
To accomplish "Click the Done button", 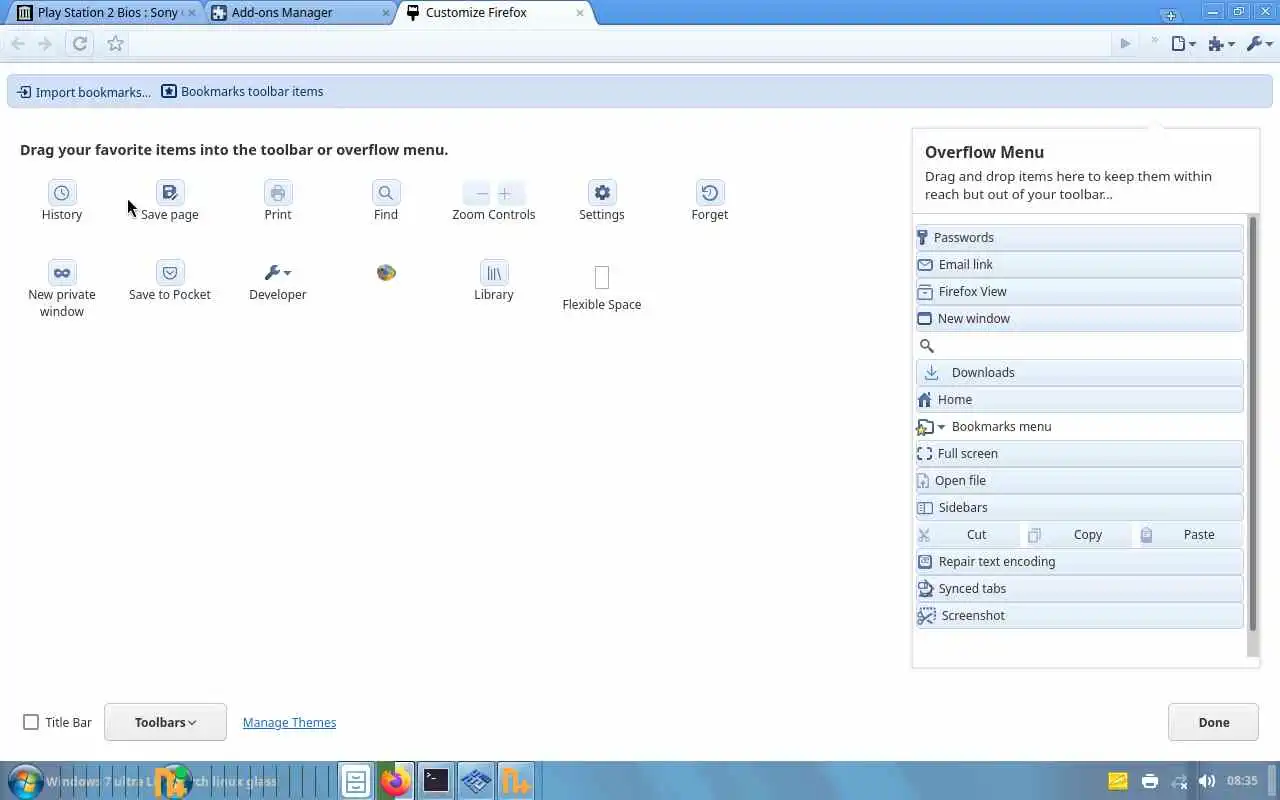I will pyautogui.click(x=1214, y=722).
